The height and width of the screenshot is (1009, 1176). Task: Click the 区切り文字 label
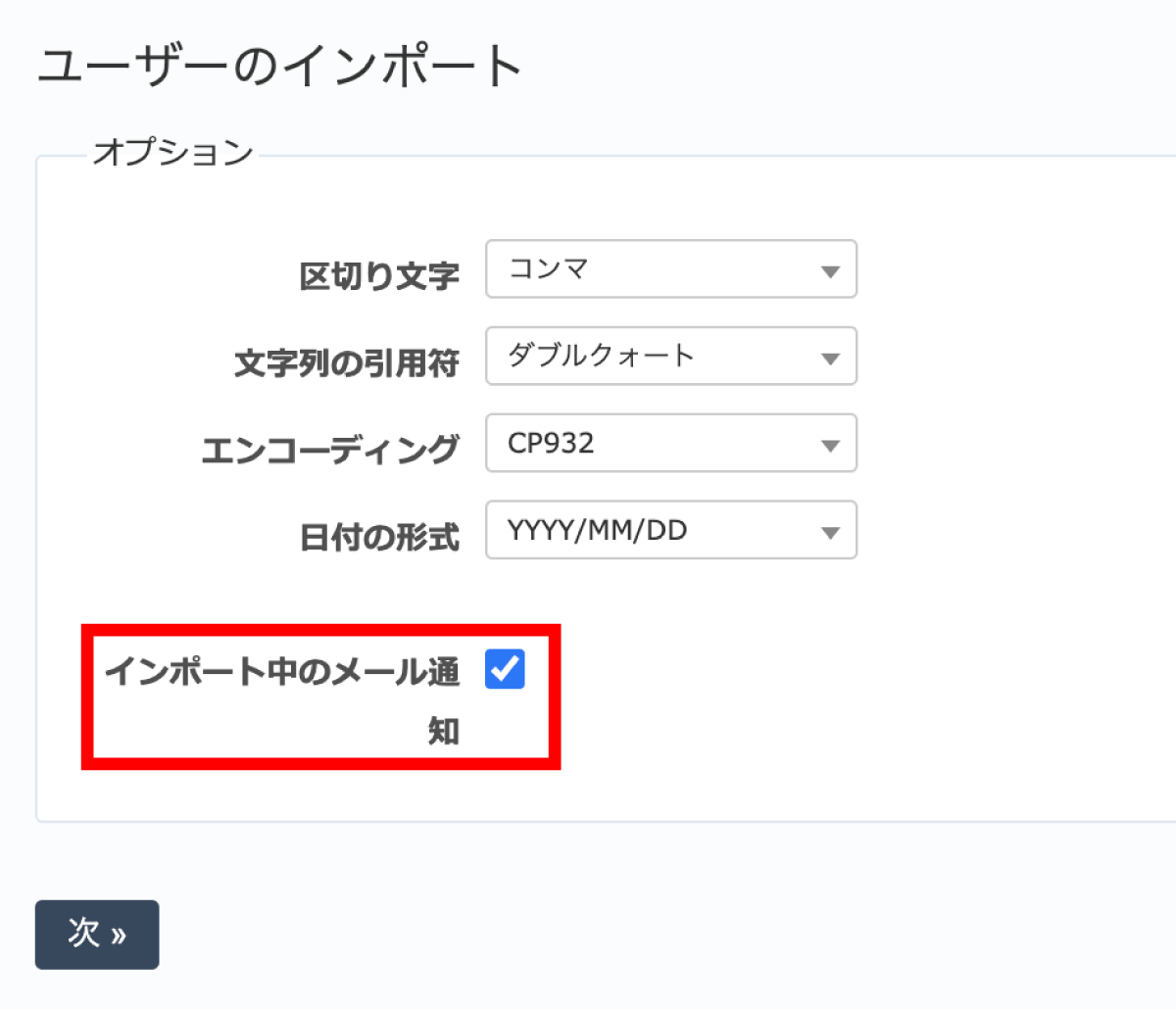(379, 276)
